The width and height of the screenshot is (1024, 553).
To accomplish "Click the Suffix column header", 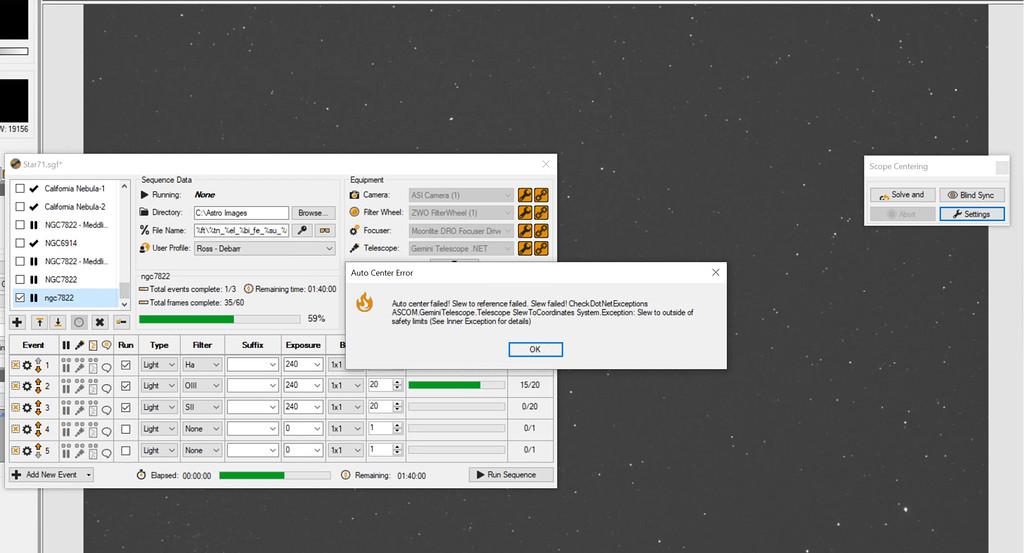I will [253, 345].
